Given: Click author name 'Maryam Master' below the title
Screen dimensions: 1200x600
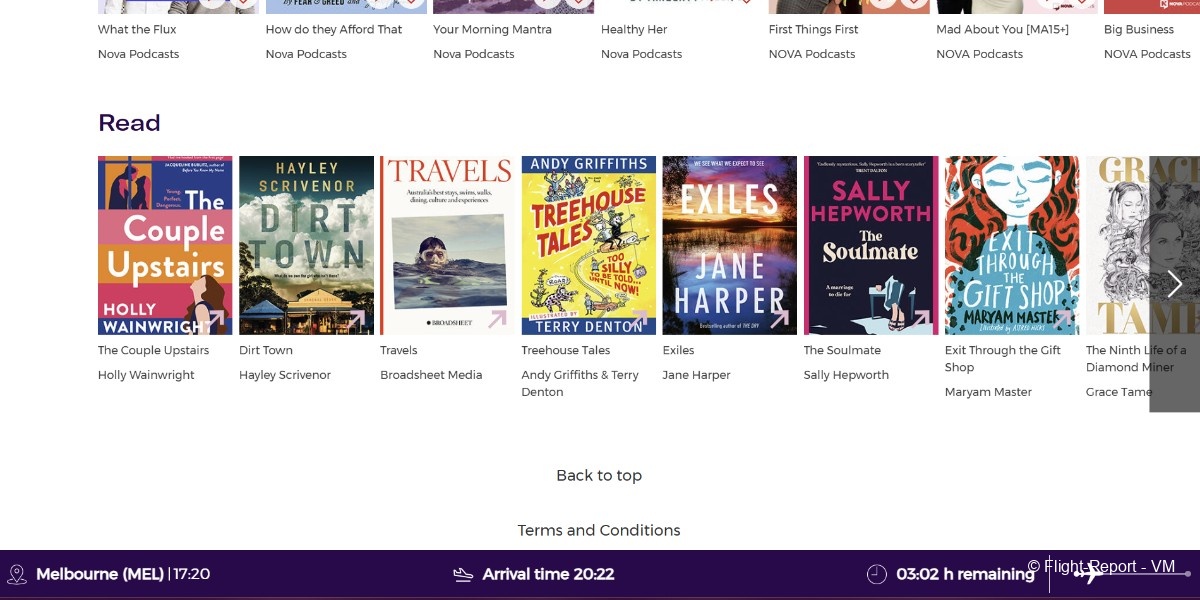Looking at the screenshot, I should (x=988, y=392).
